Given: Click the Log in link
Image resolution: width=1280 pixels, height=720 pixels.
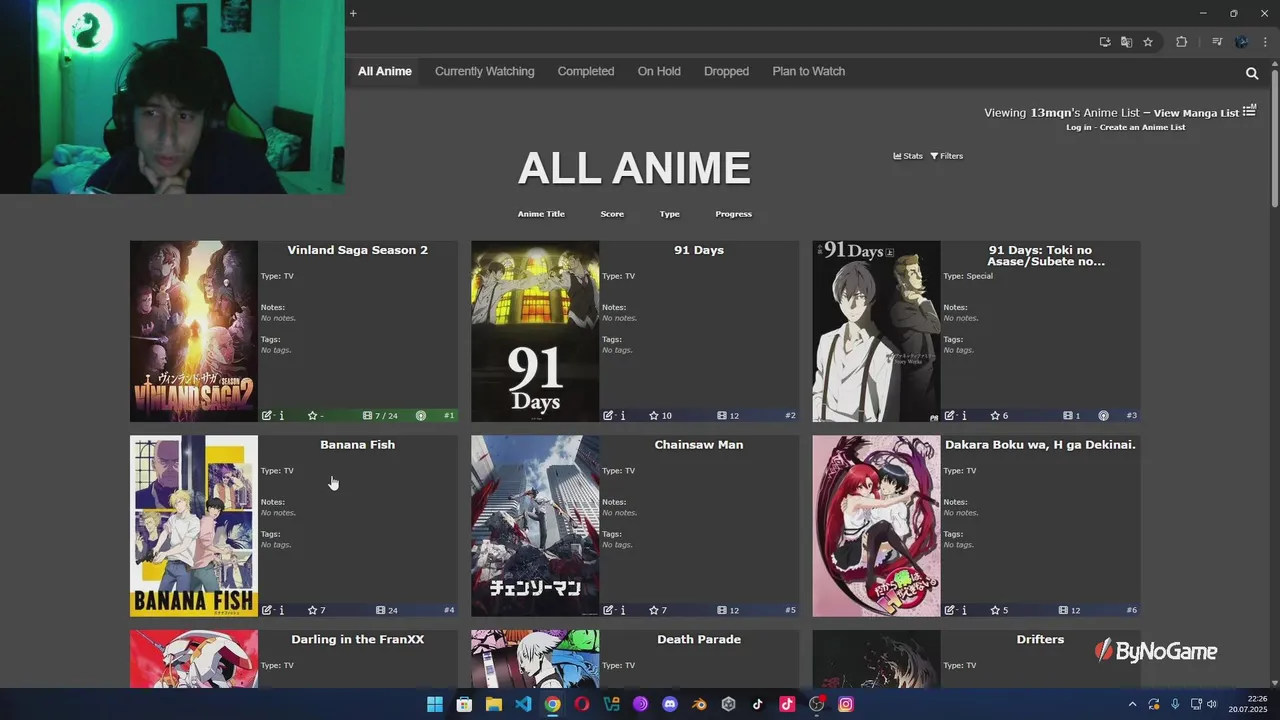Looking at the screenshot, I should point(1079,128).
